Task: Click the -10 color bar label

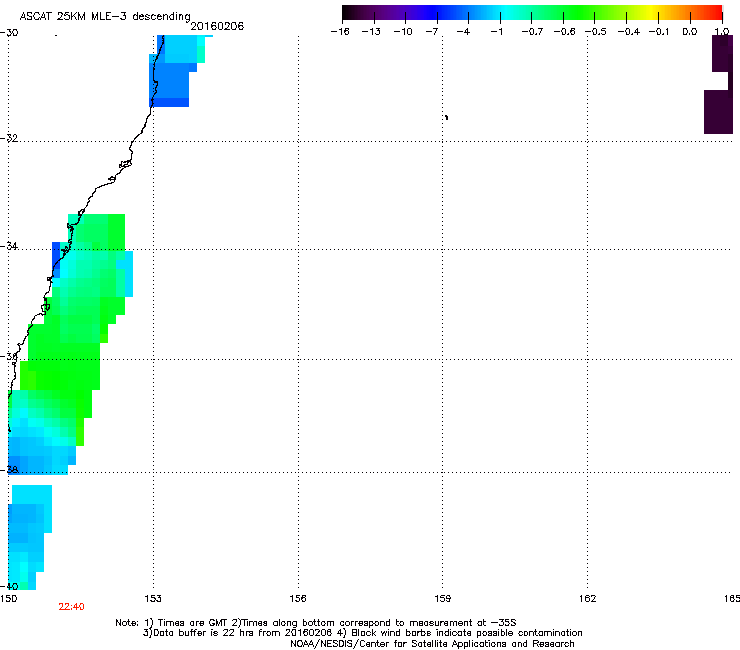Action: point(403,32)
